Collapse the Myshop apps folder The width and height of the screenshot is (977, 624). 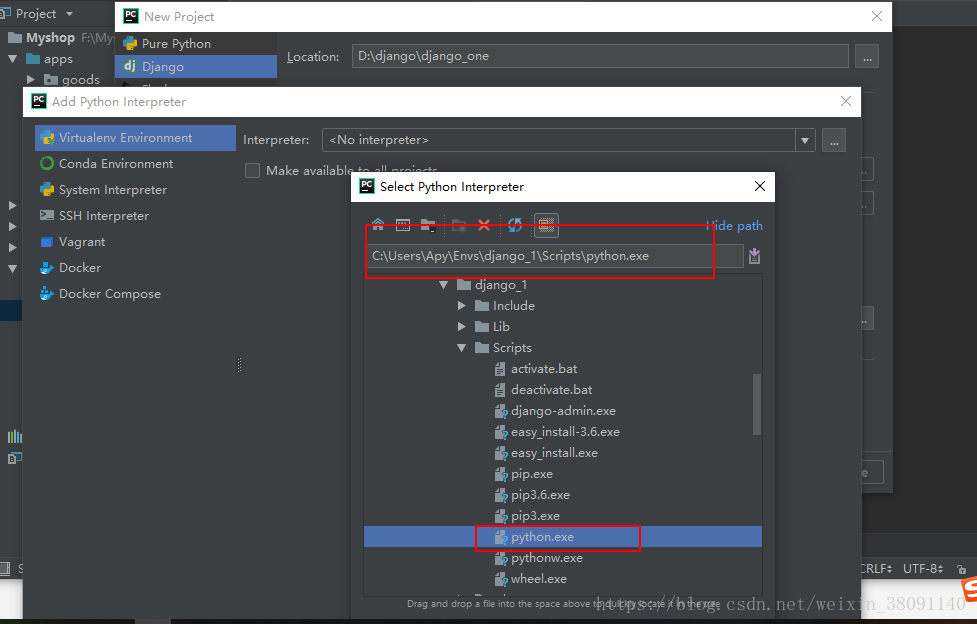coord(12,59)
